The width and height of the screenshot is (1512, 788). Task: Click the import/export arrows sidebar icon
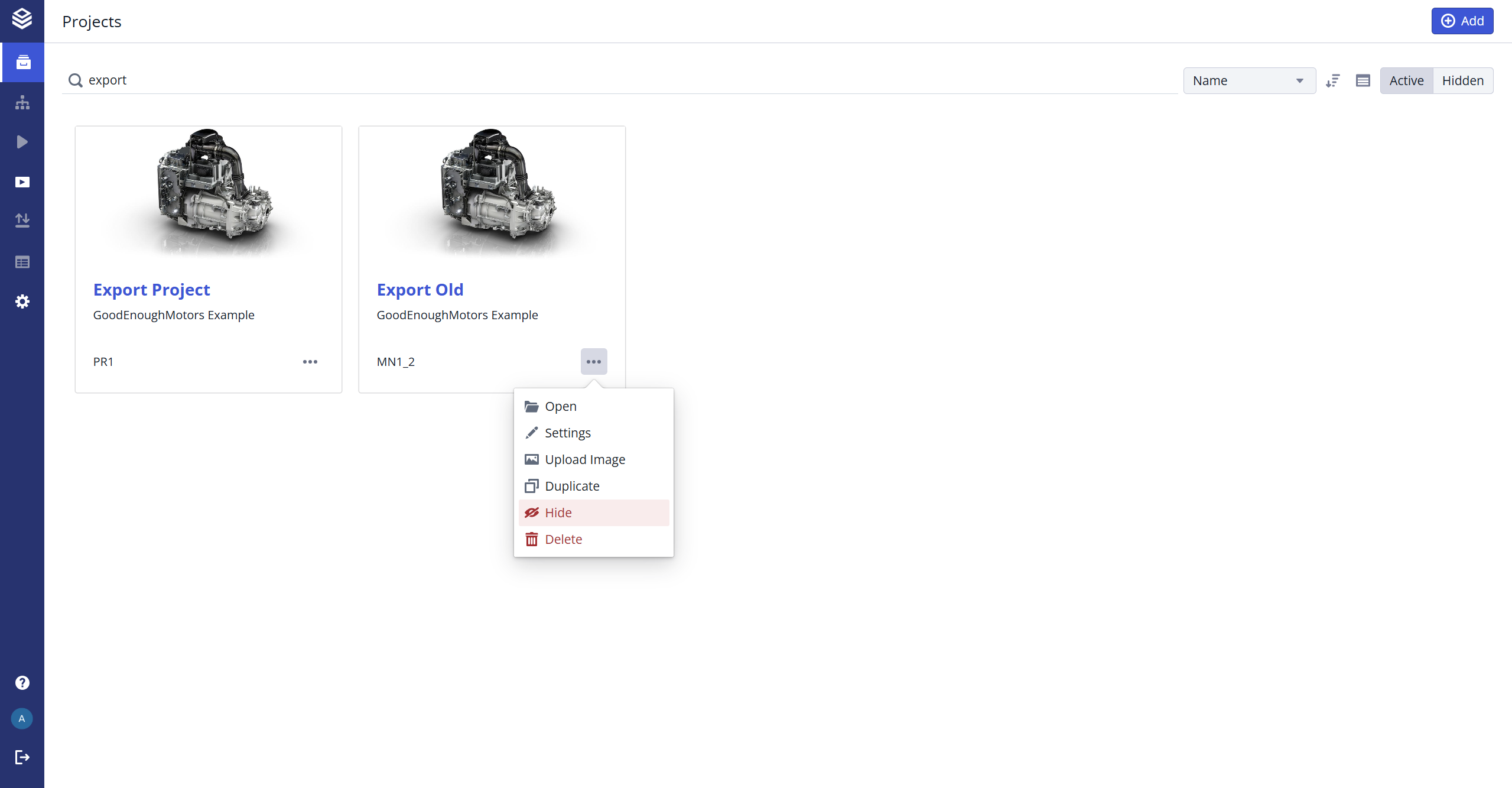click(22, 220)
